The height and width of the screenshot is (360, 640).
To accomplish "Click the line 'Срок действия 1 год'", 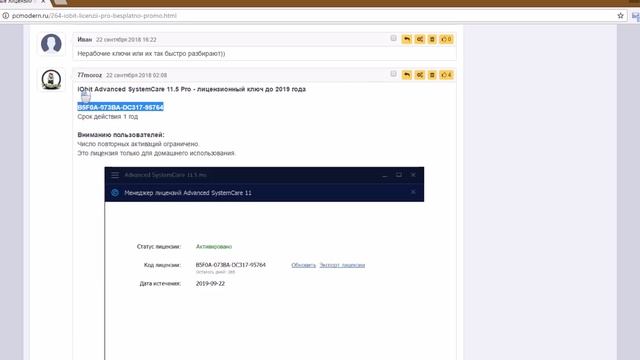I will pyautogui.click(x=108, y=117).
